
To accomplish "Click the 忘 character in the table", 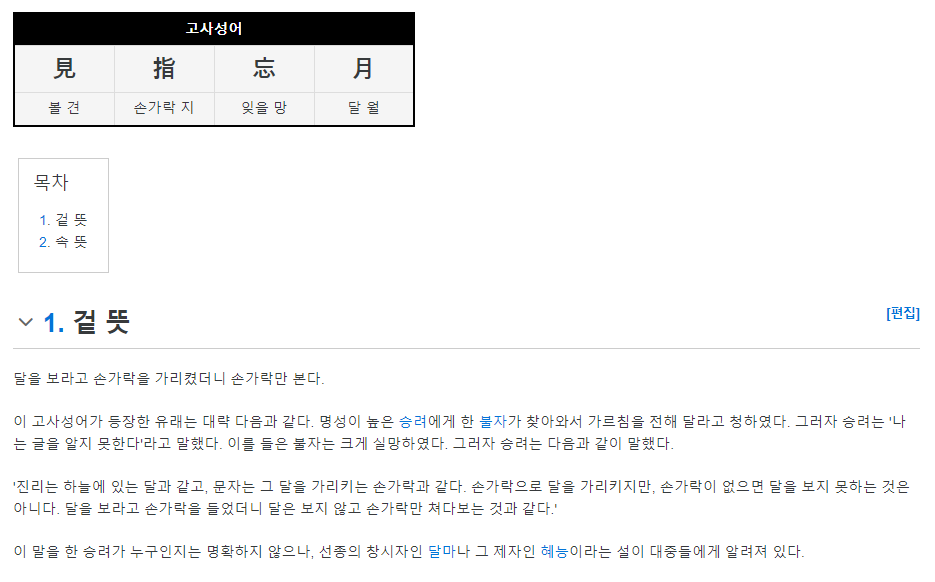I will [264, 69].
